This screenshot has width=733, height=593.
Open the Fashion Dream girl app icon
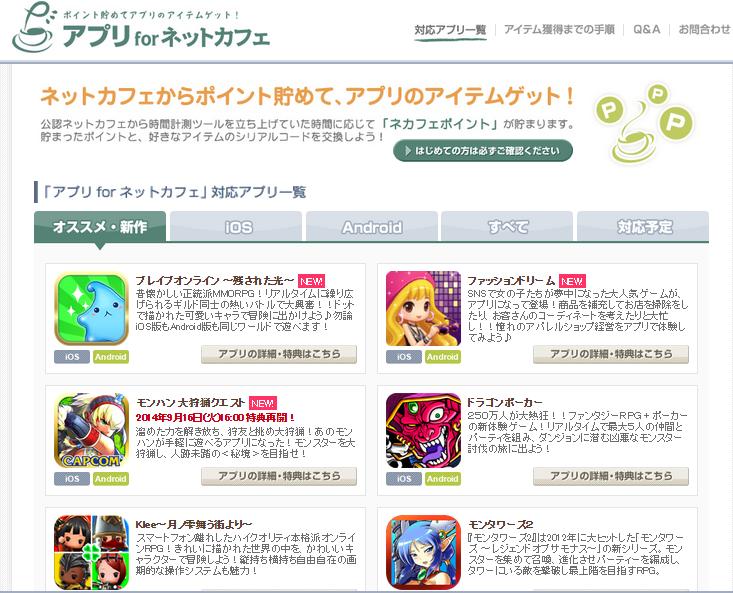pyautogui.click(x=424, y=309)
